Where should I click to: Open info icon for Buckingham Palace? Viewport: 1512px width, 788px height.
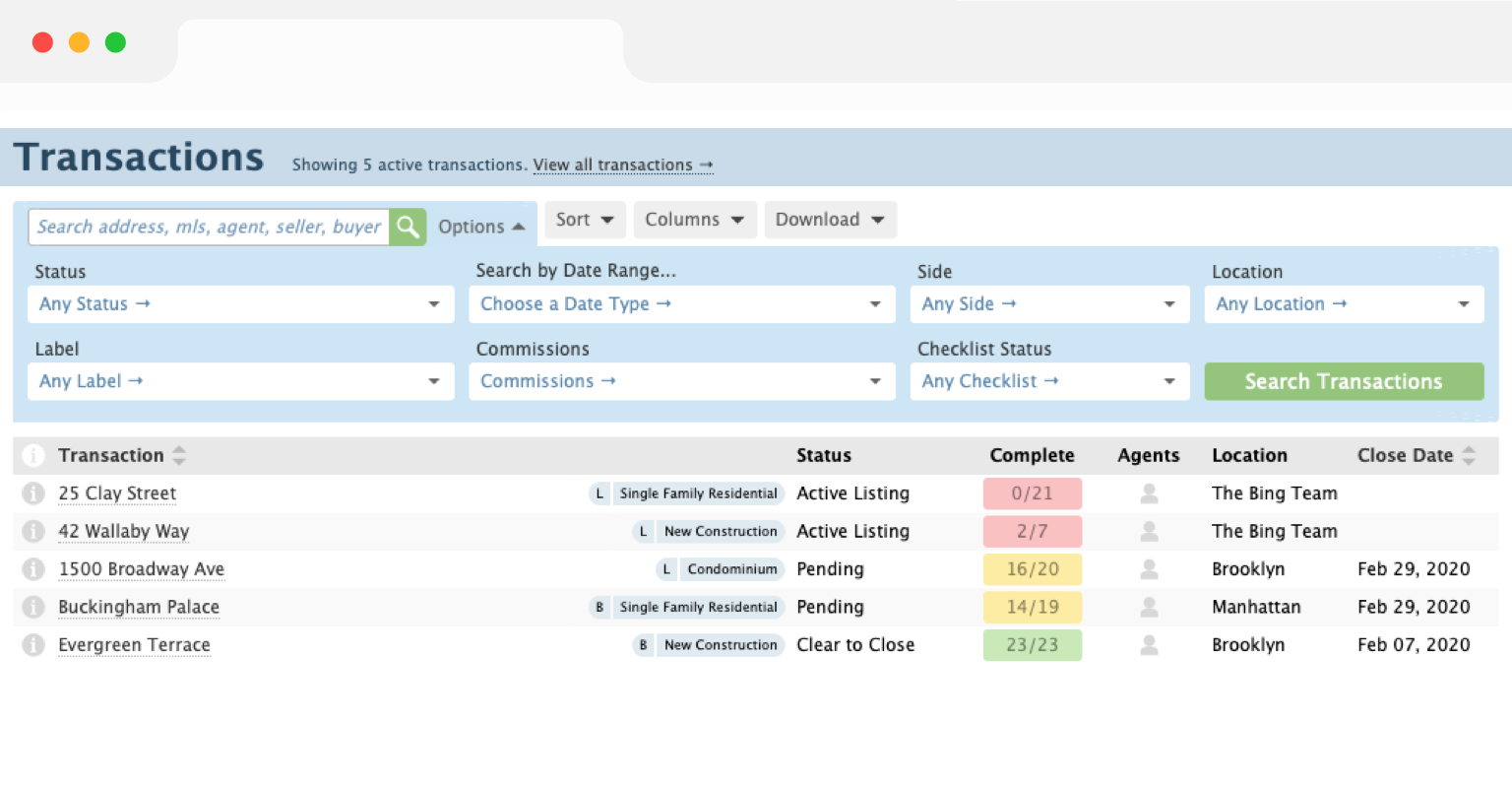(x=33, y=608)
